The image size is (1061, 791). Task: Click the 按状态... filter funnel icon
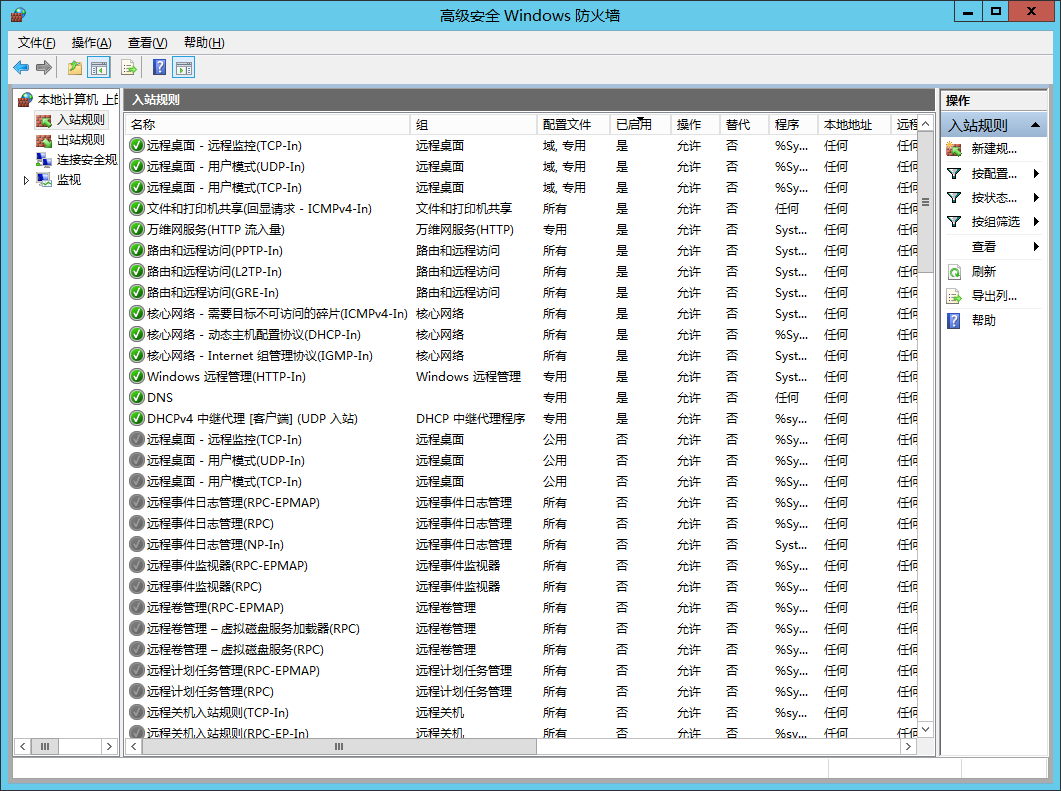pos(954,198)
